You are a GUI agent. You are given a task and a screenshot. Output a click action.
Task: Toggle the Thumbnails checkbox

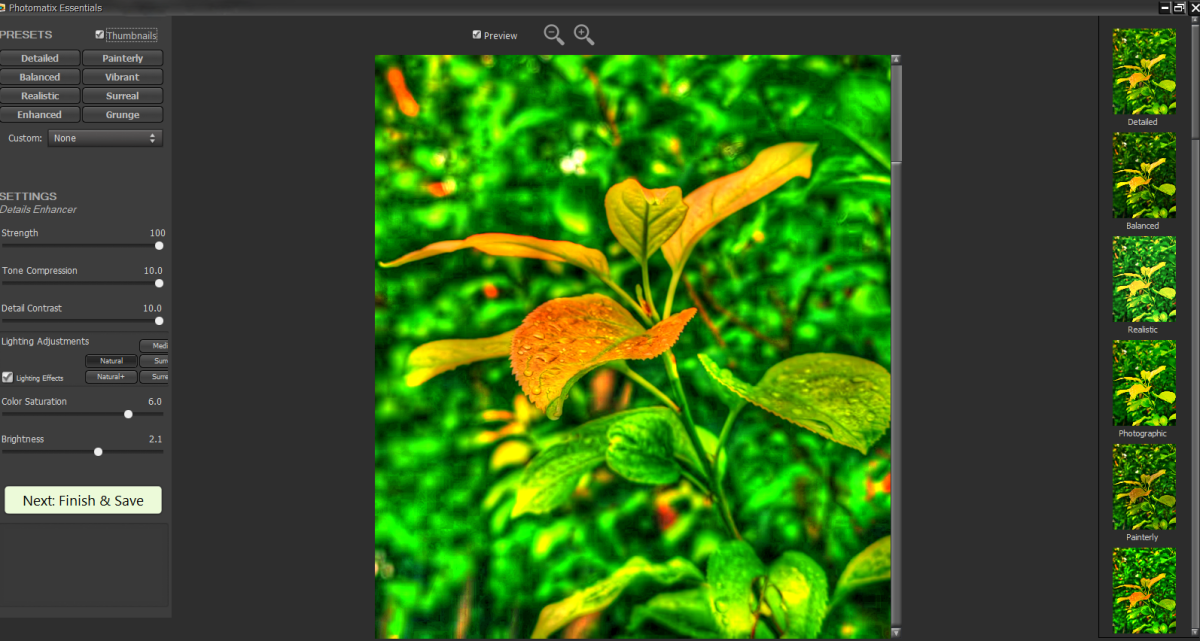pos(100,35)
